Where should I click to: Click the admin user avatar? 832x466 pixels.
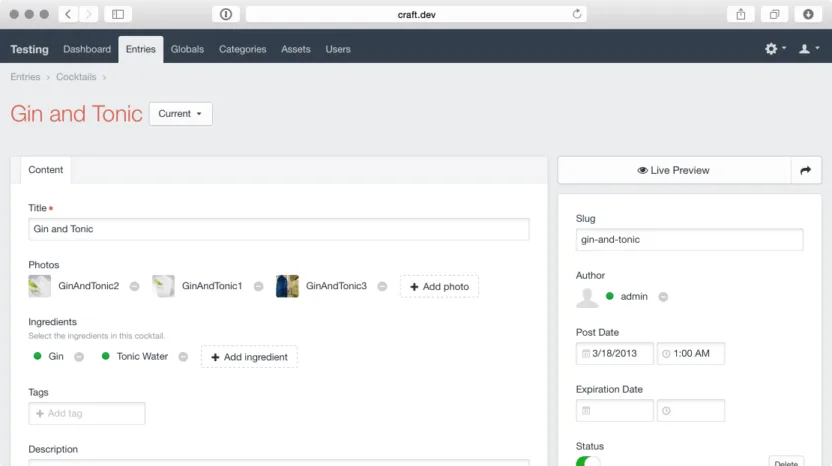(x=587, y=297)
